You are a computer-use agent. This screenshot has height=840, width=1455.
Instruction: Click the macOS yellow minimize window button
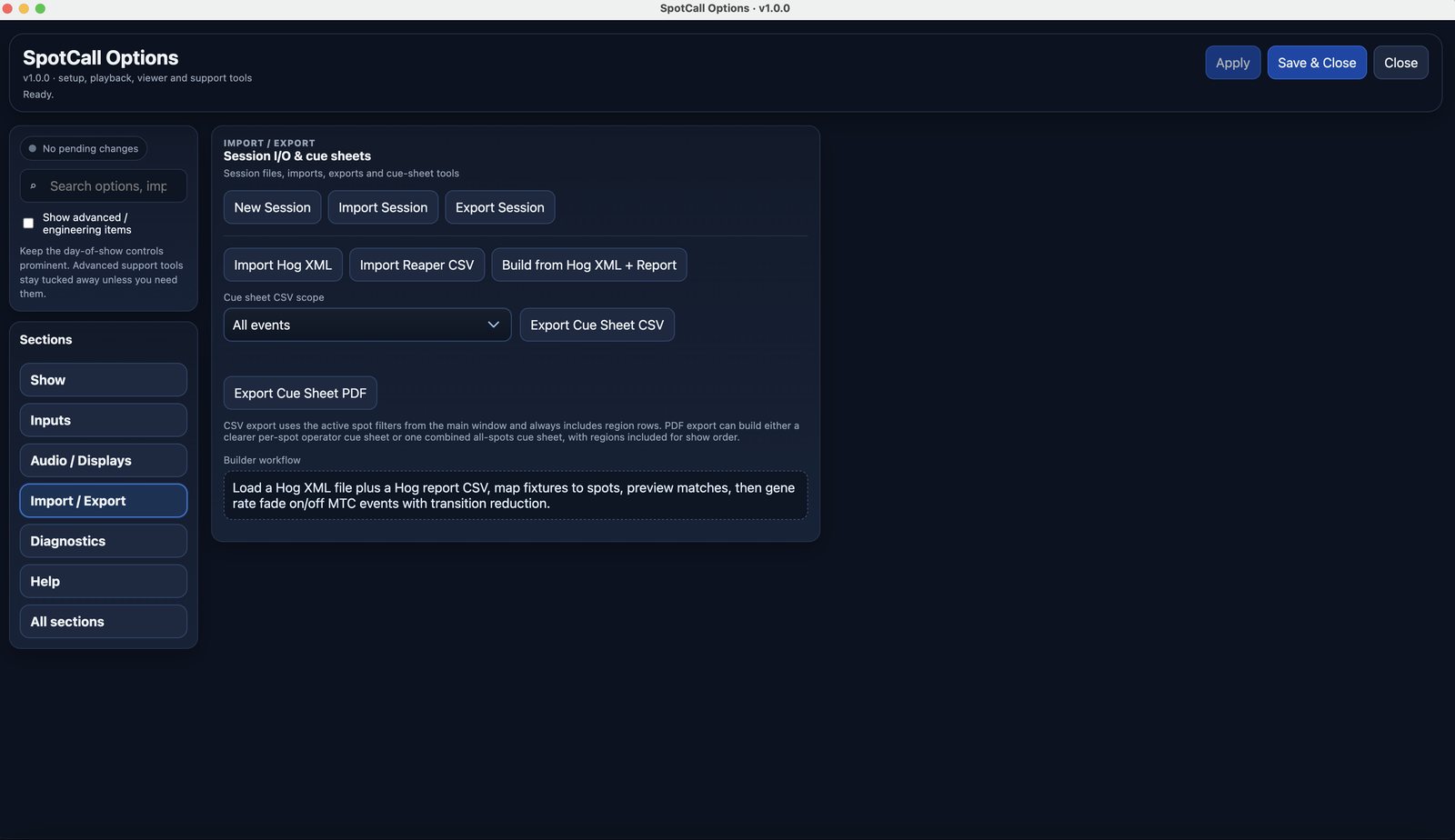coord(24,8)
